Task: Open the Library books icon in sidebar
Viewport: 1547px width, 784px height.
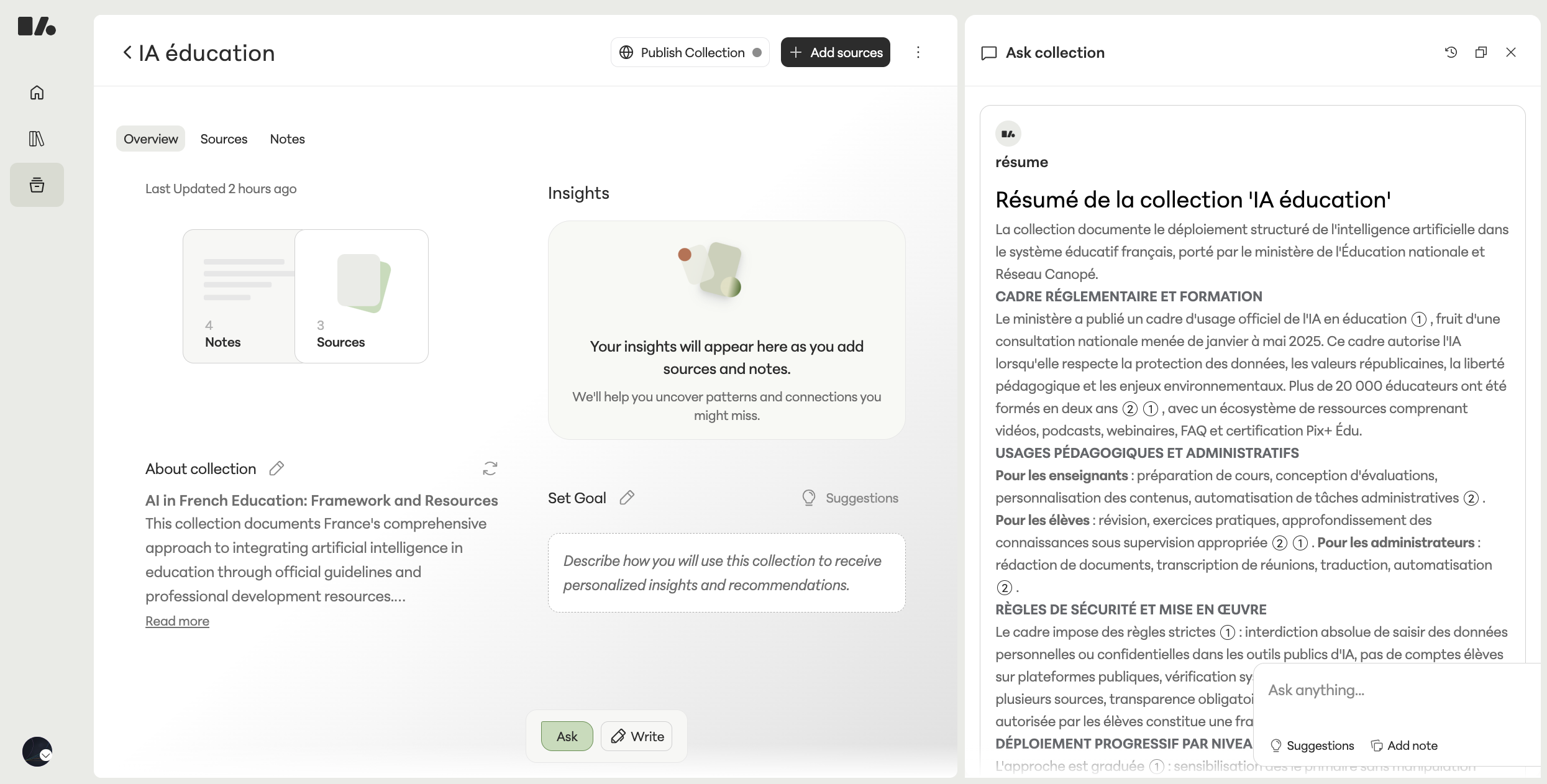Action: [37, 139]
